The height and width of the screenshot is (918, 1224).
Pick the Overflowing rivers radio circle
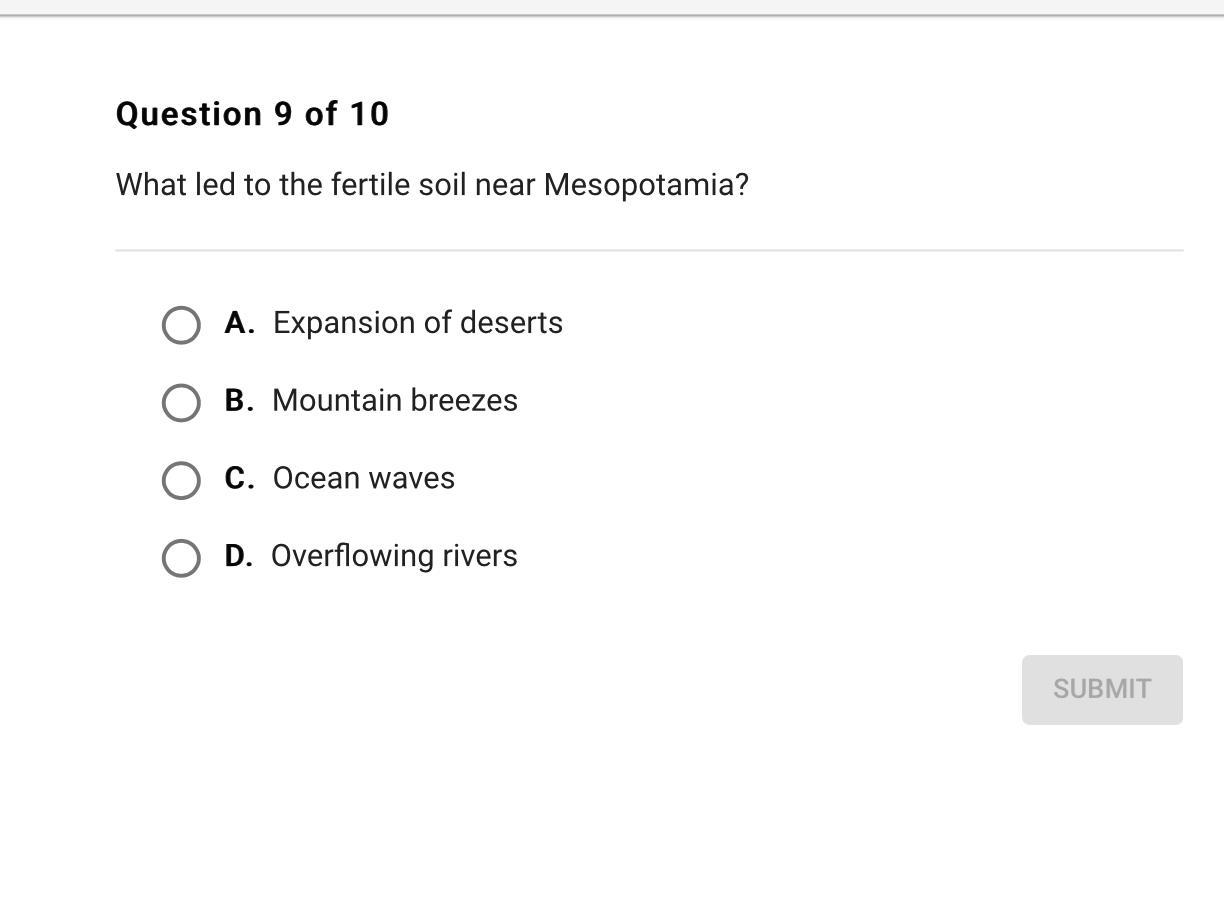[181, 558]
